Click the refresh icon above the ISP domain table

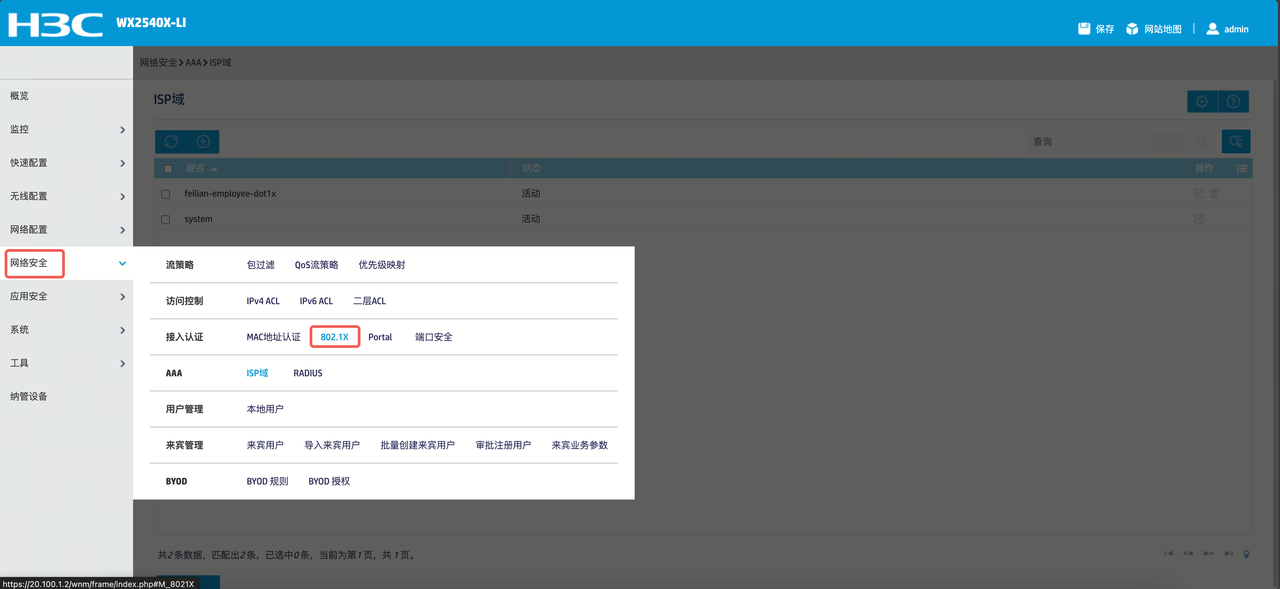(x=171, y=142)
